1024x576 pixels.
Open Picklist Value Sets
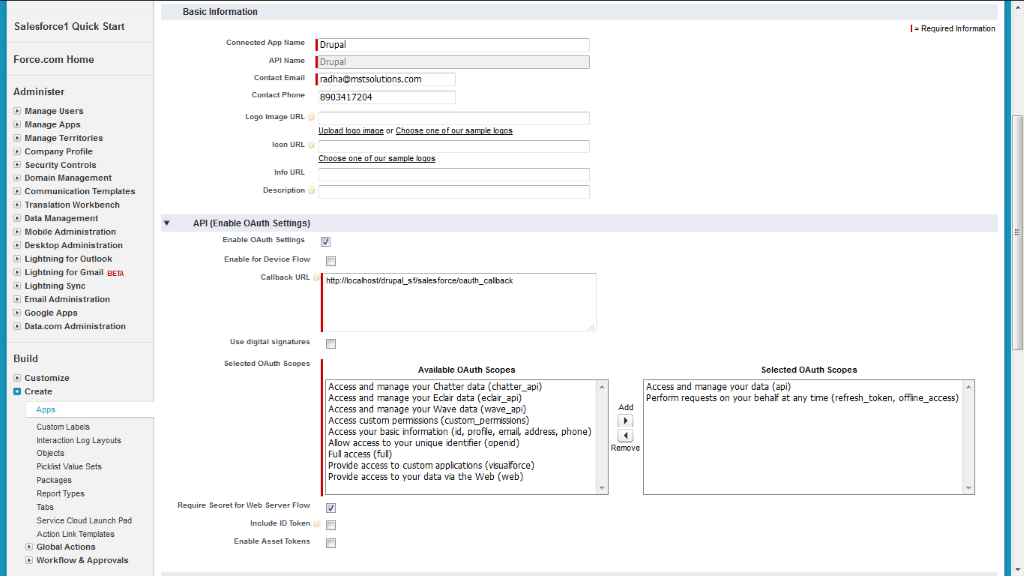[69, 467]
